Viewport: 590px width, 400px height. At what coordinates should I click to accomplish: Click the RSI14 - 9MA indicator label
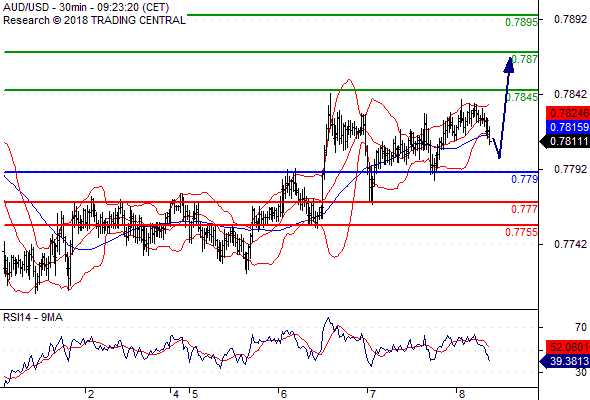tap(33, 318)
